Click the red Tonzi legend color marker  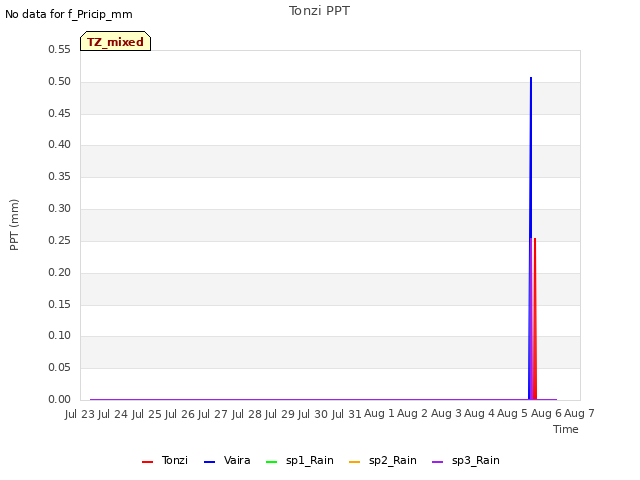pyautogui.click(x=147, y=462)
